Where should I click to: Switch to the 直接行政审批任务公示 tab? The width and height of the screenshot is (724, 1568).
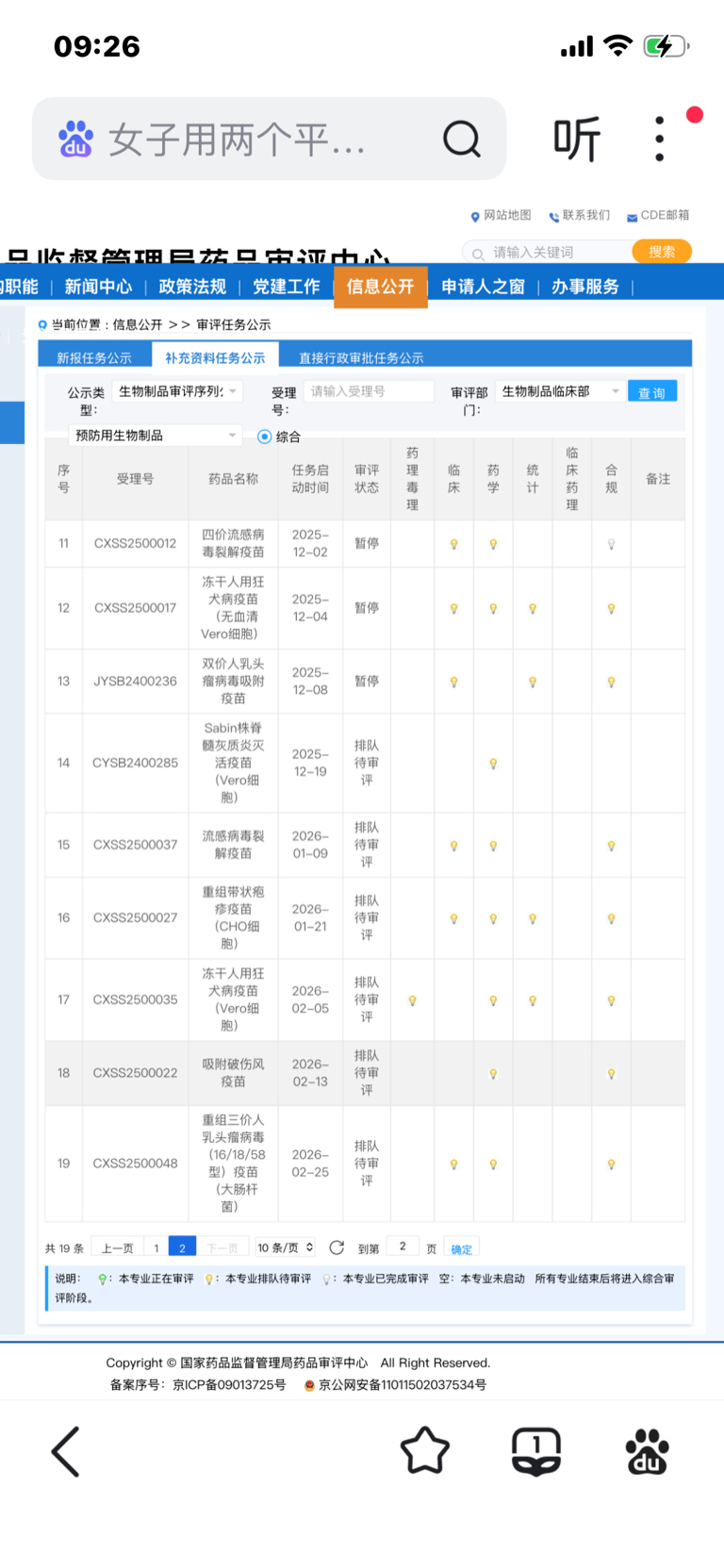pos(361,358)
